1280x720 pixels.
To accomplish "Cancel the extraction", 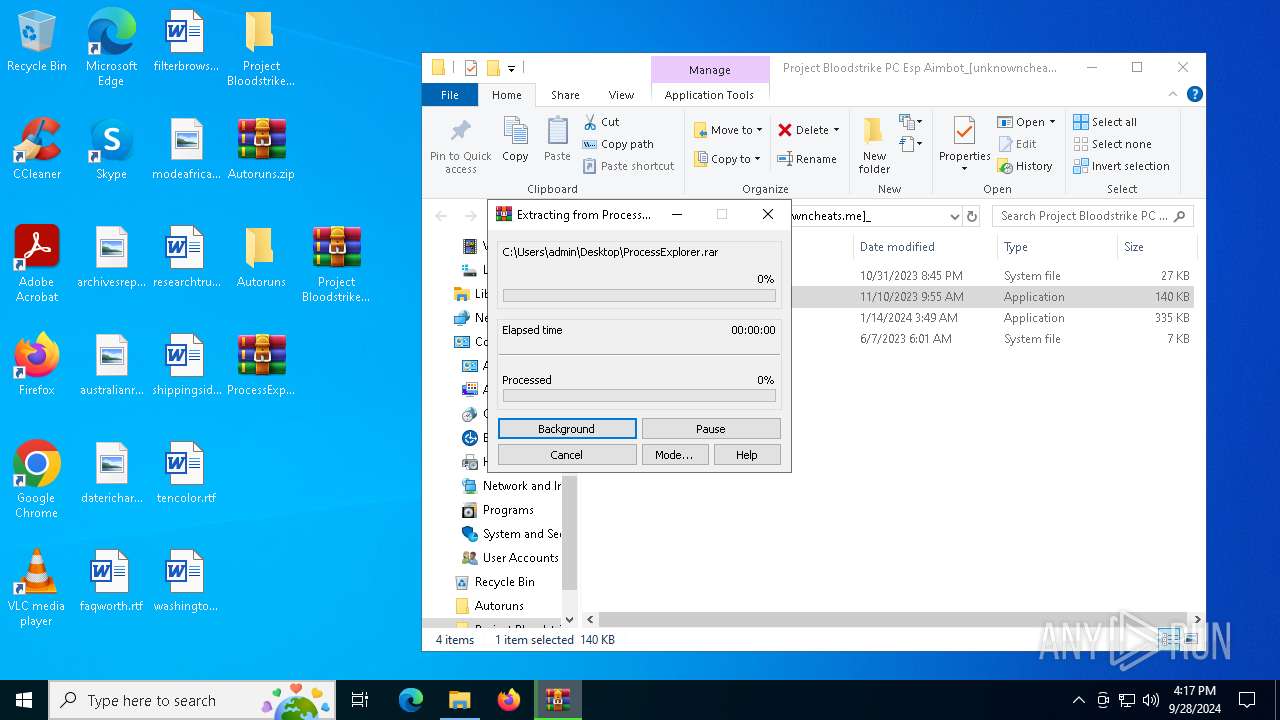I will [567, 455].
